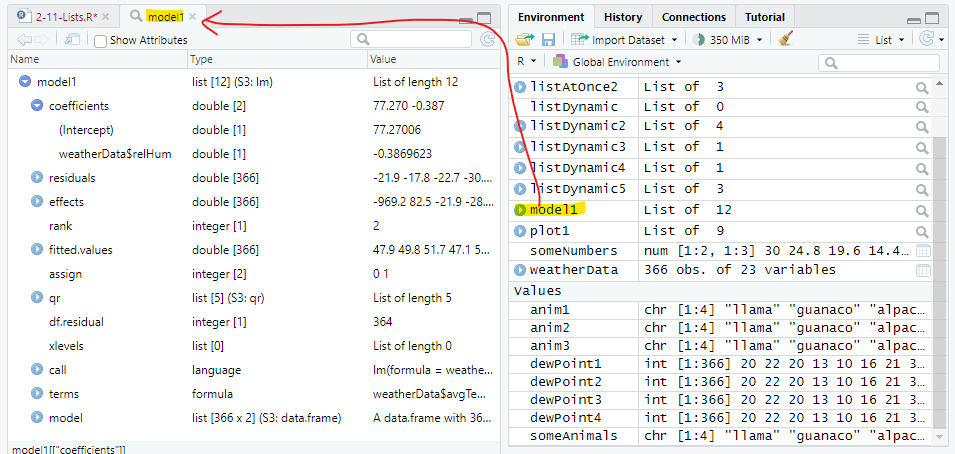Screen dimensions: 955x454
Task: Switch to the Environment tab
Action: (x=551, y=17)
